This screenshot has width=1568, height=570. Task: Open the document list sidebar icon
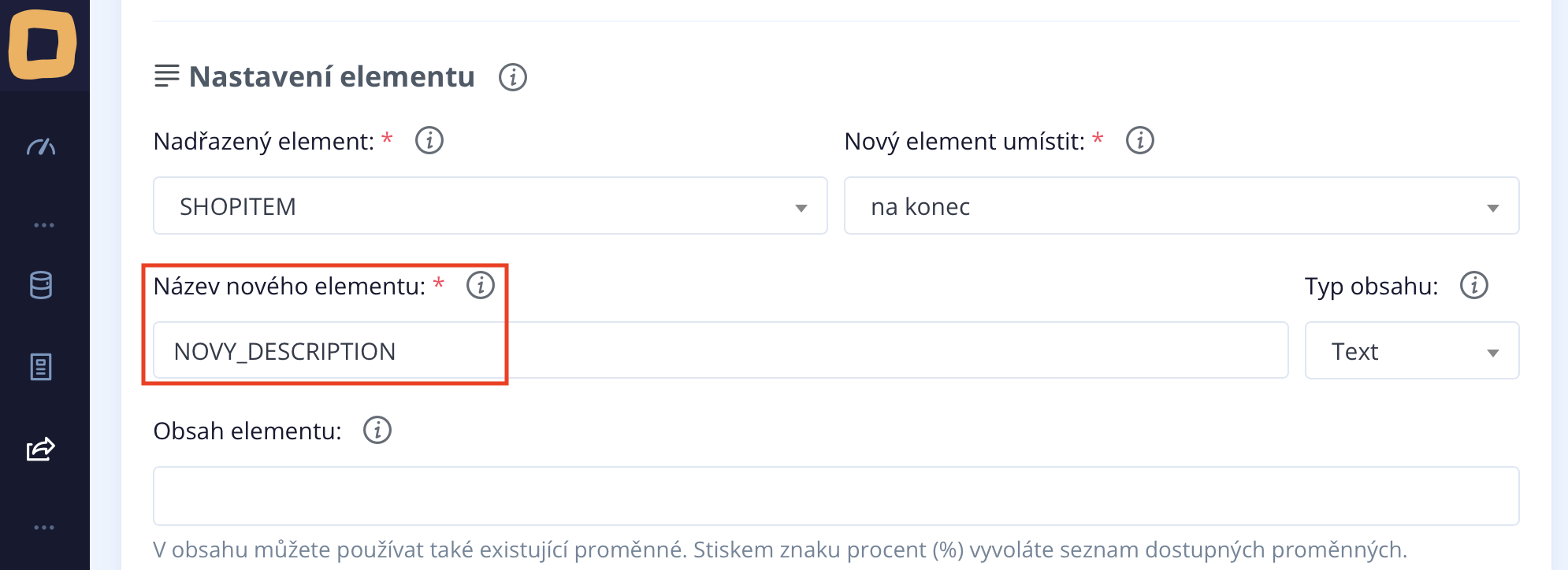pyautogui.click(x=41, y=367)
